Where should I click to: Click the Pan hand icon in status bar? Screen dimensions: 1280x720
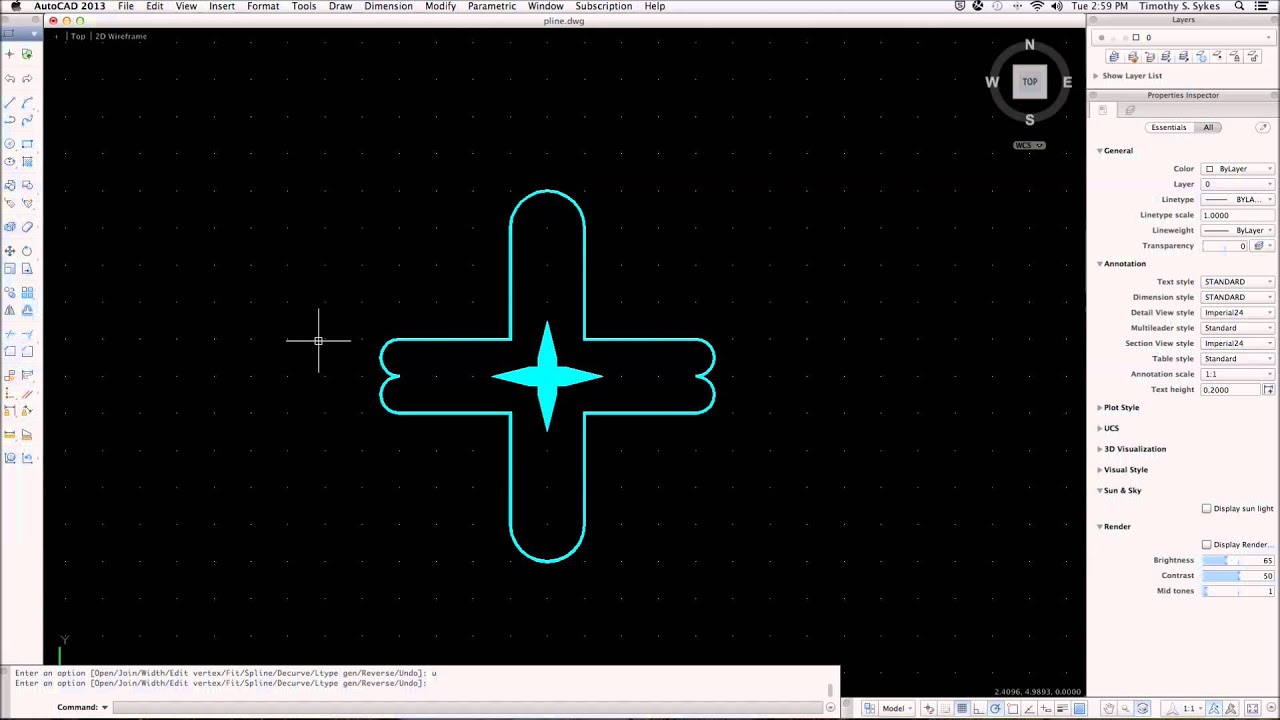(1109, 708)
